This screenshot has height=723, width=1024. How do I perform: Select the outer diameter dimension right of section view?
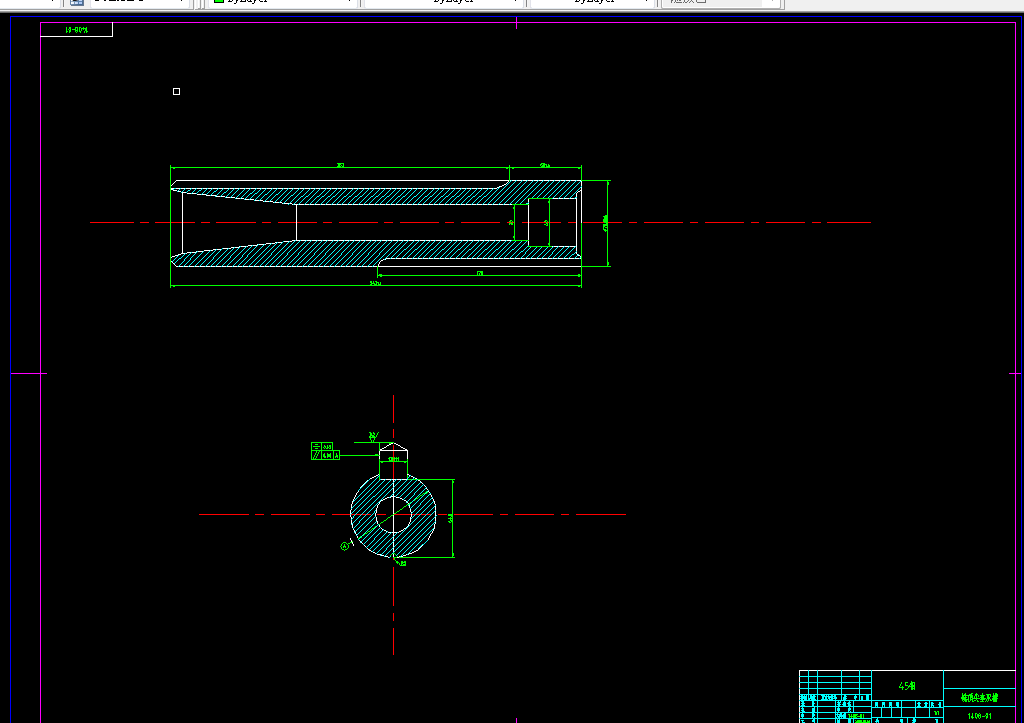point(607,223)
